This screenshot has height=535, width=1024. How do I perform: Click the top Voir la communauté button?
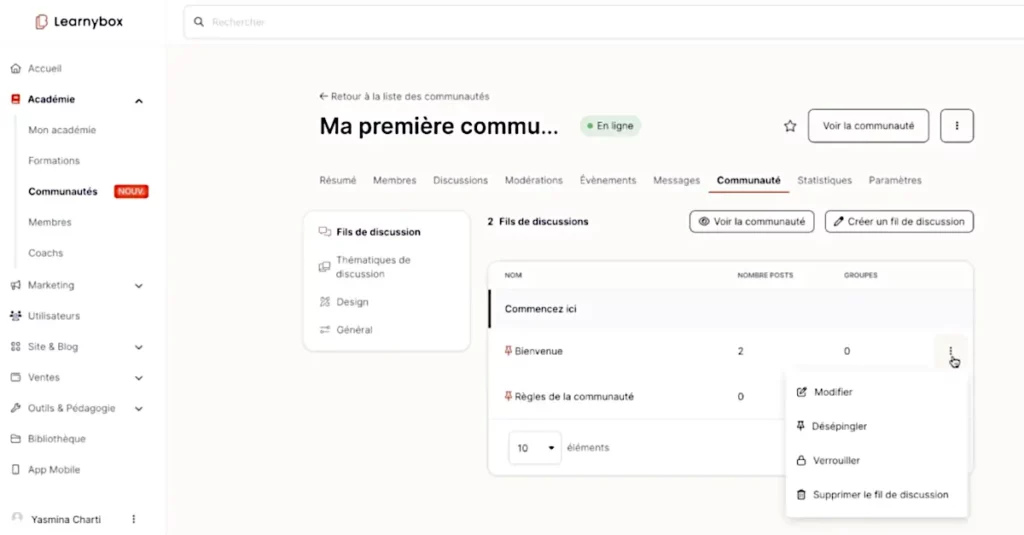(x=868, y=126)
